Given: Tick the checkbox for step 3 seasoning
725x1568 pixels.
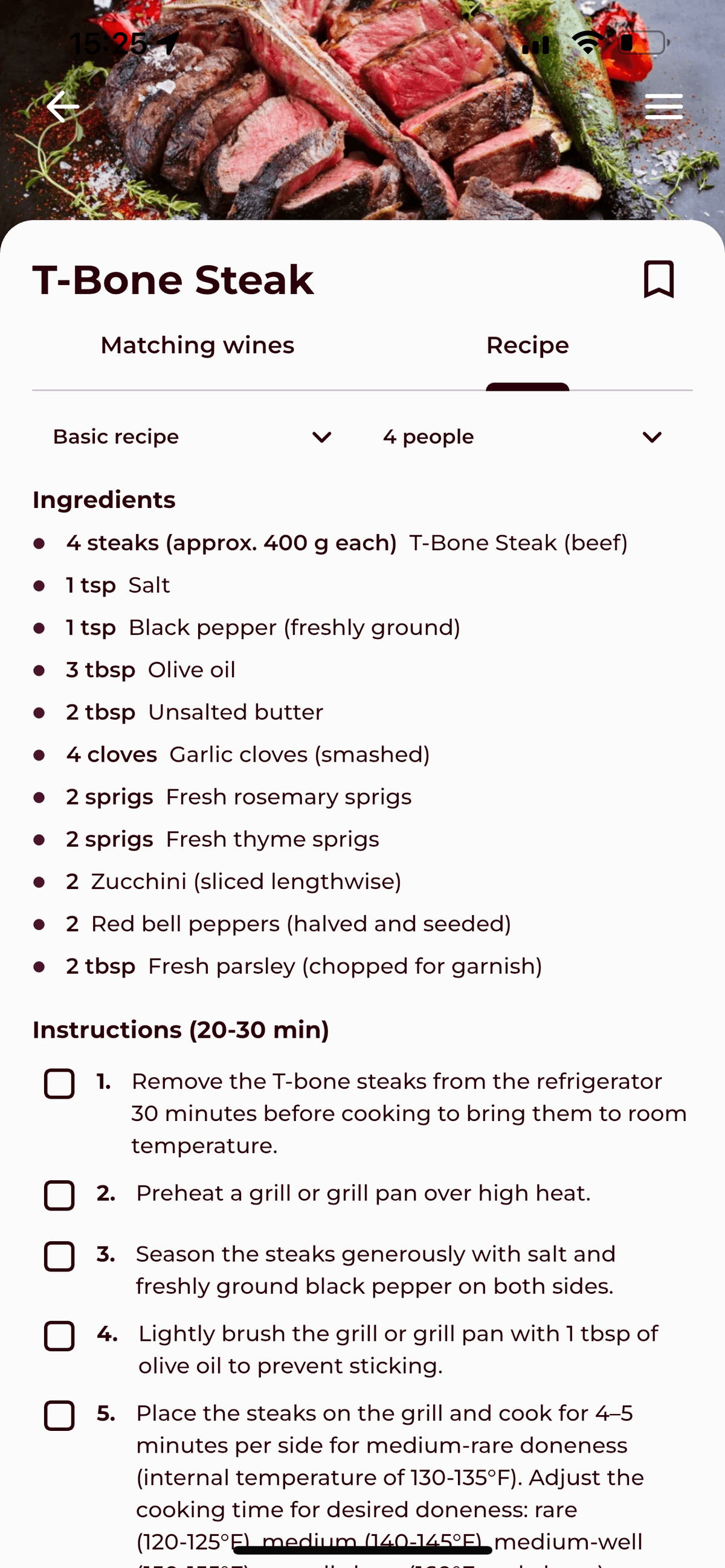Looking at the screenshot, I should [x=59, y=1256].
